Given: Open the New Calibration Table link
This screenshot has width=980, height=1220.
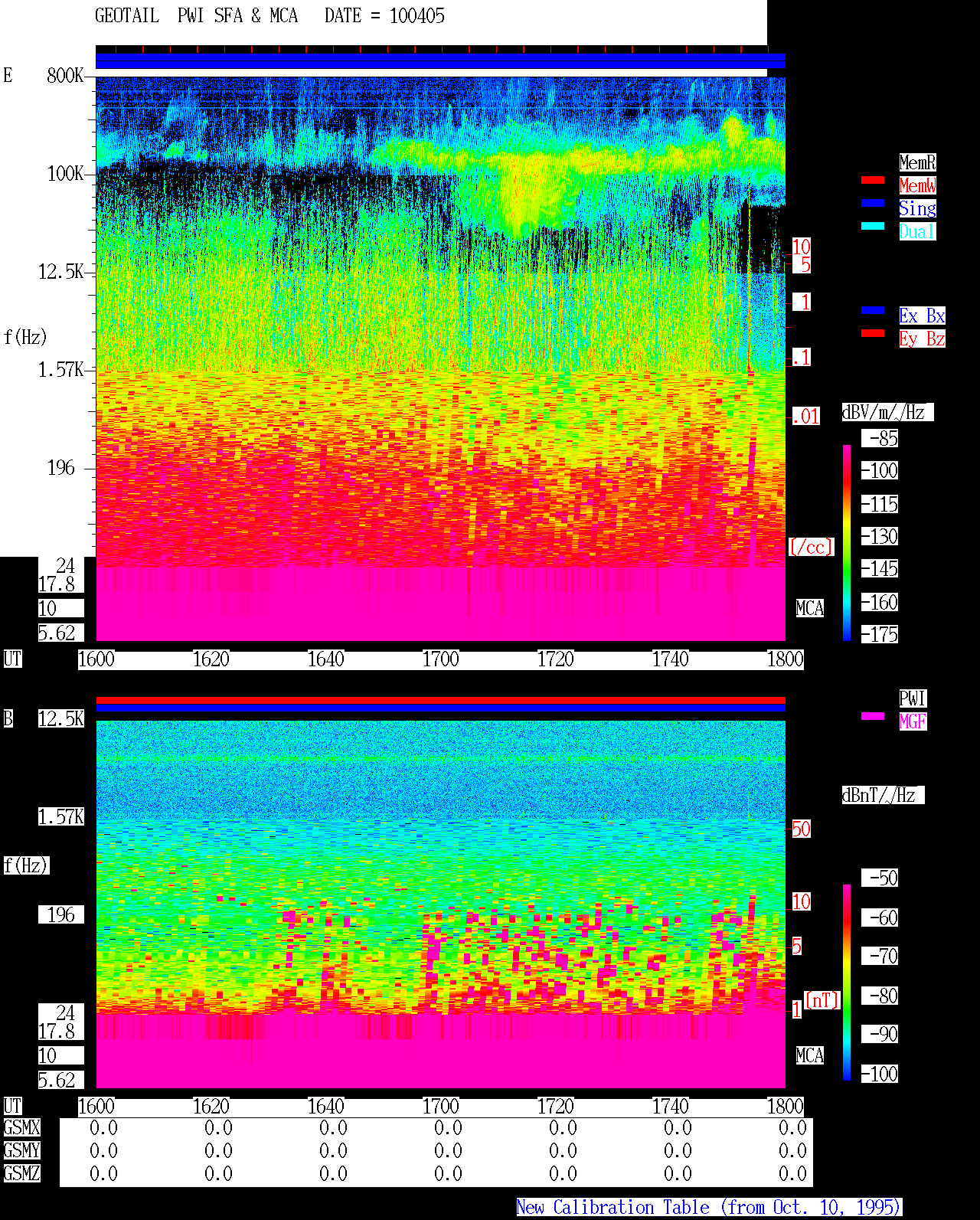Looking at the screenshot, I should [709, 1207].
